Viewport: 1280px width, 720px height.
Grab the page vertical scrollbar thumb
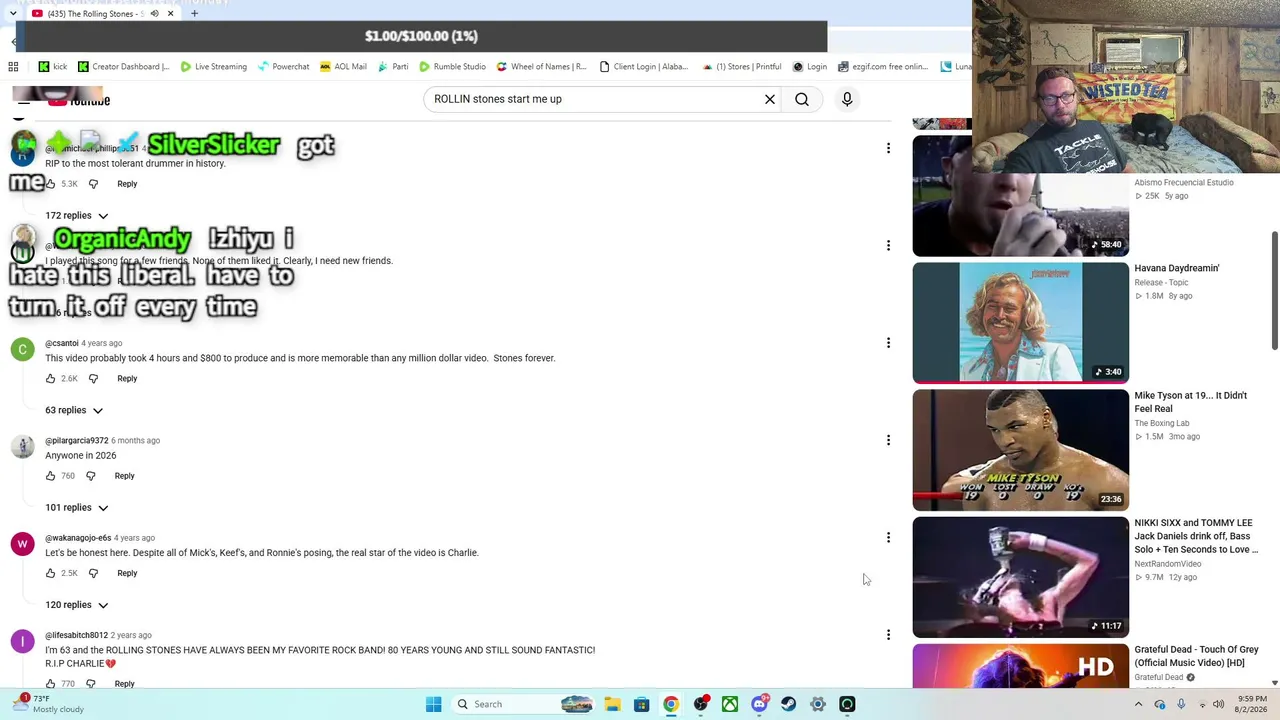pyautogui.click(x=1274, y=292)
